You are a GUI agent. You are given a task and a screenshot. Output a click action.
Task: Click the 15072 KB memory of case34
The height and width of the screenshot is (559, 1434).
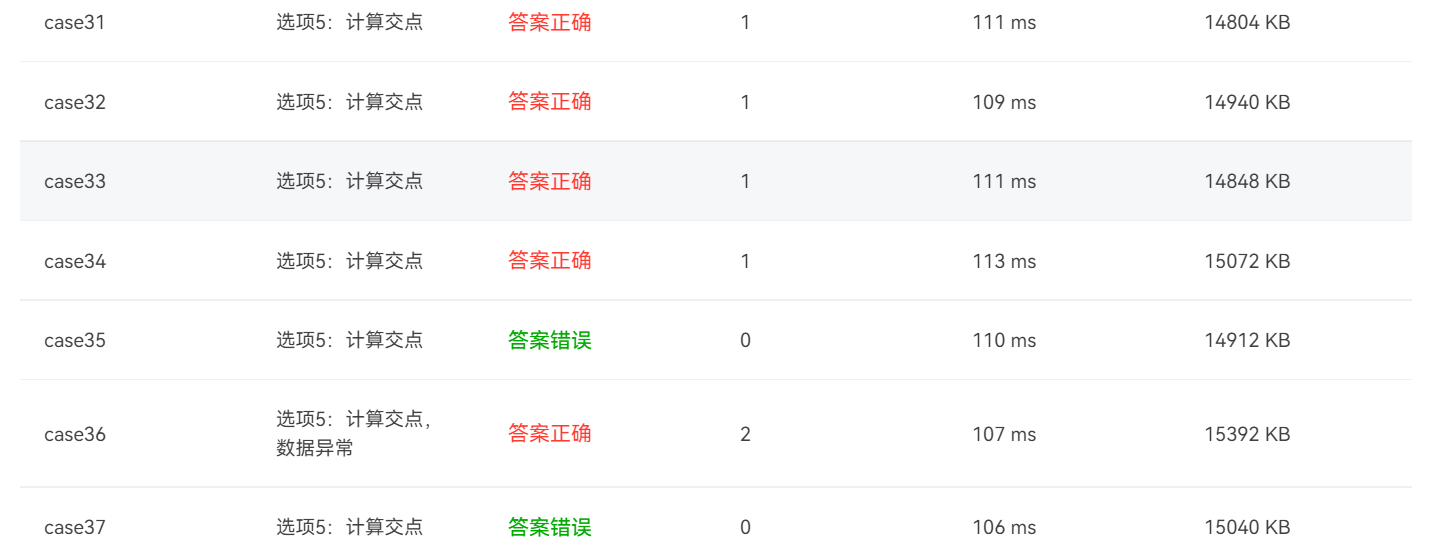point(1247,261)
